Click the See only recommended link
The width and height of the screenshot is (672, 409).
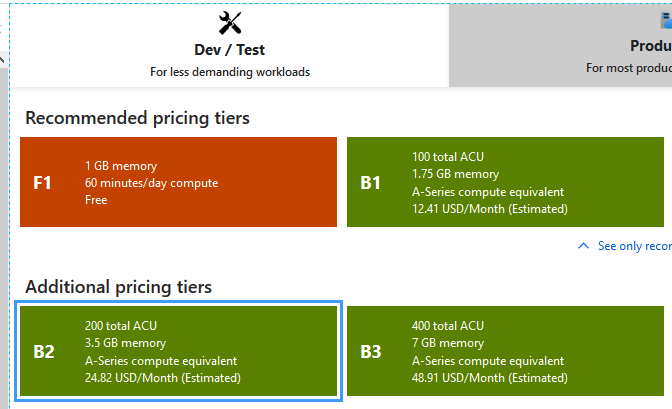pos(633,246)
